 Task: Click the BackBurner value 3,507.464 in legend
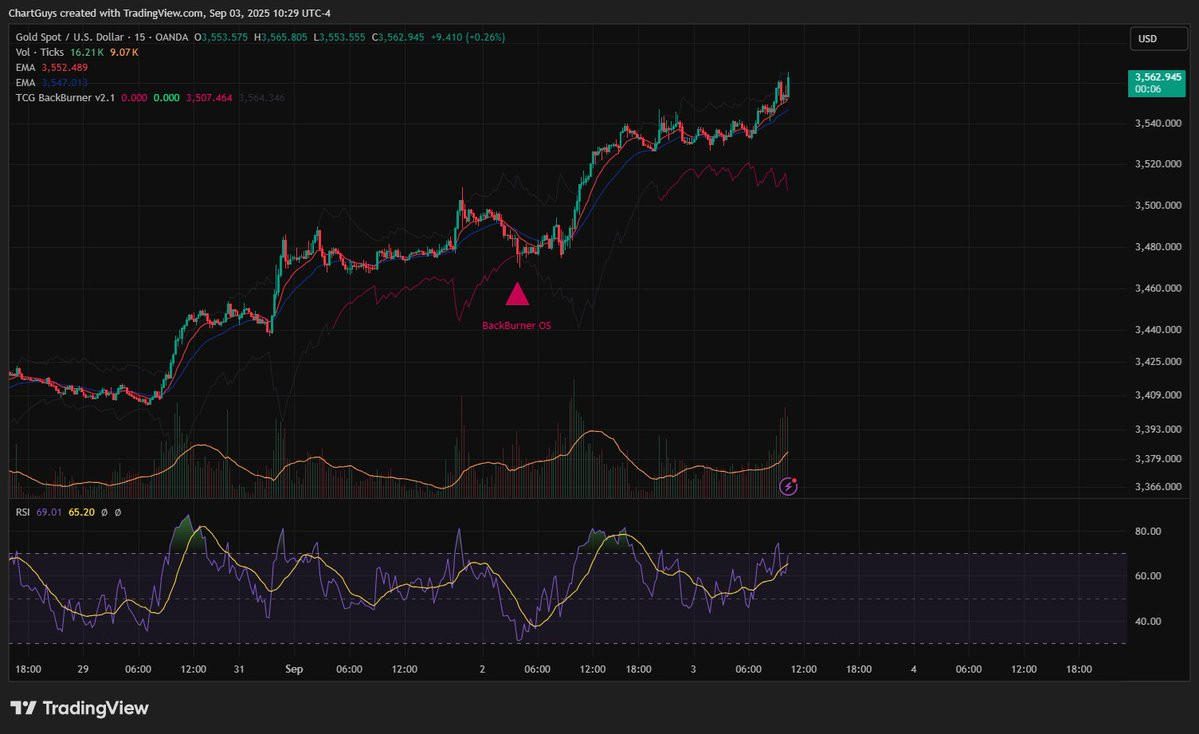209,98
